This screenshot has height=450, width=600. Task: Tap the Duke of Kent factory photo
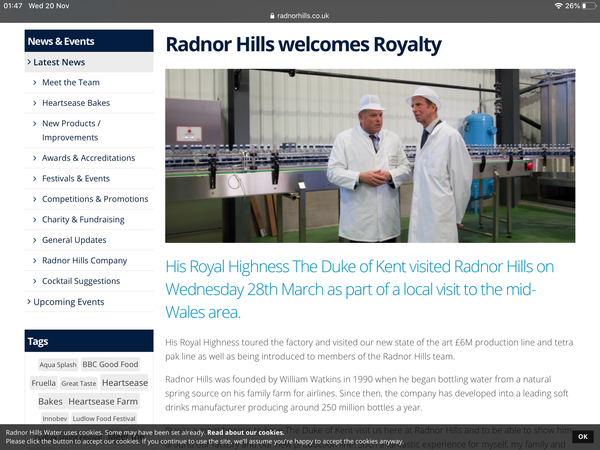(370, 156)
